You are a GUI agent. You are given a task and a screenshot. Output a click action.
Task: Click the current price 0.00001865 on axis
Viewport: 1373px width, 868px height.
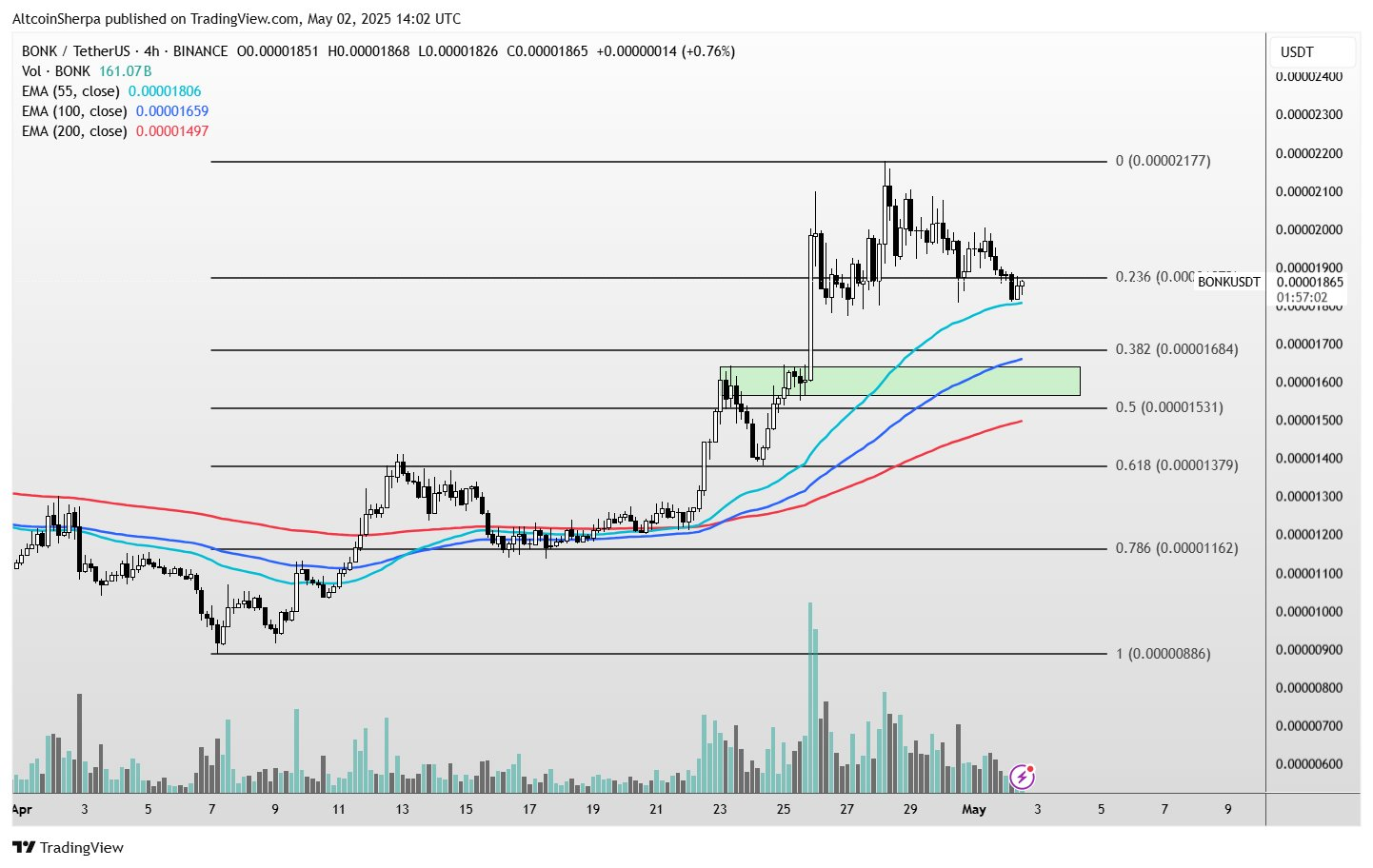1309,282
